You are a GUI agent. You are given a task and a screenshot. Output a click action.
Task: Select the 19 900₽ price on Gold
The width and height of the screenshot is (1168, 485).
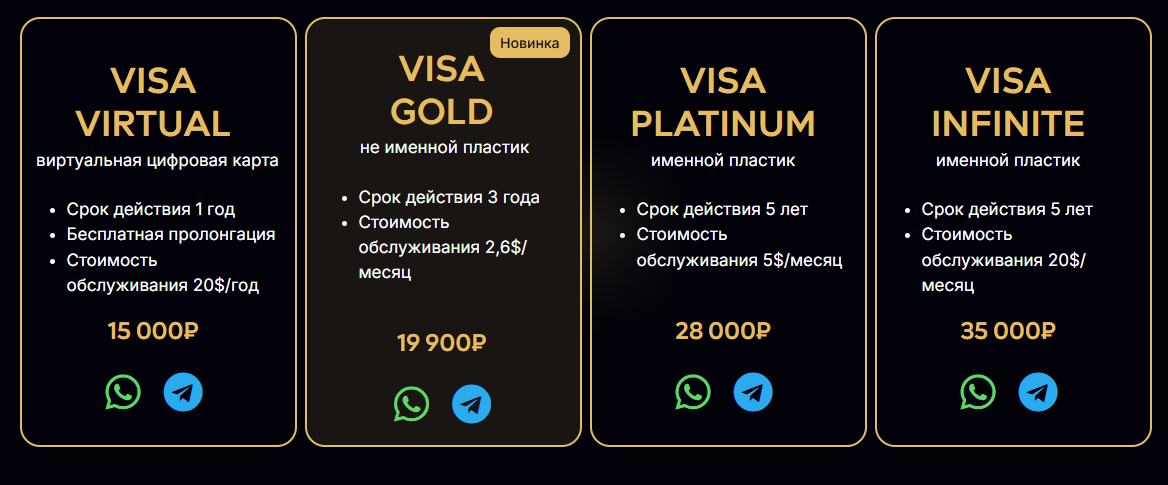[x=441, y=343]
